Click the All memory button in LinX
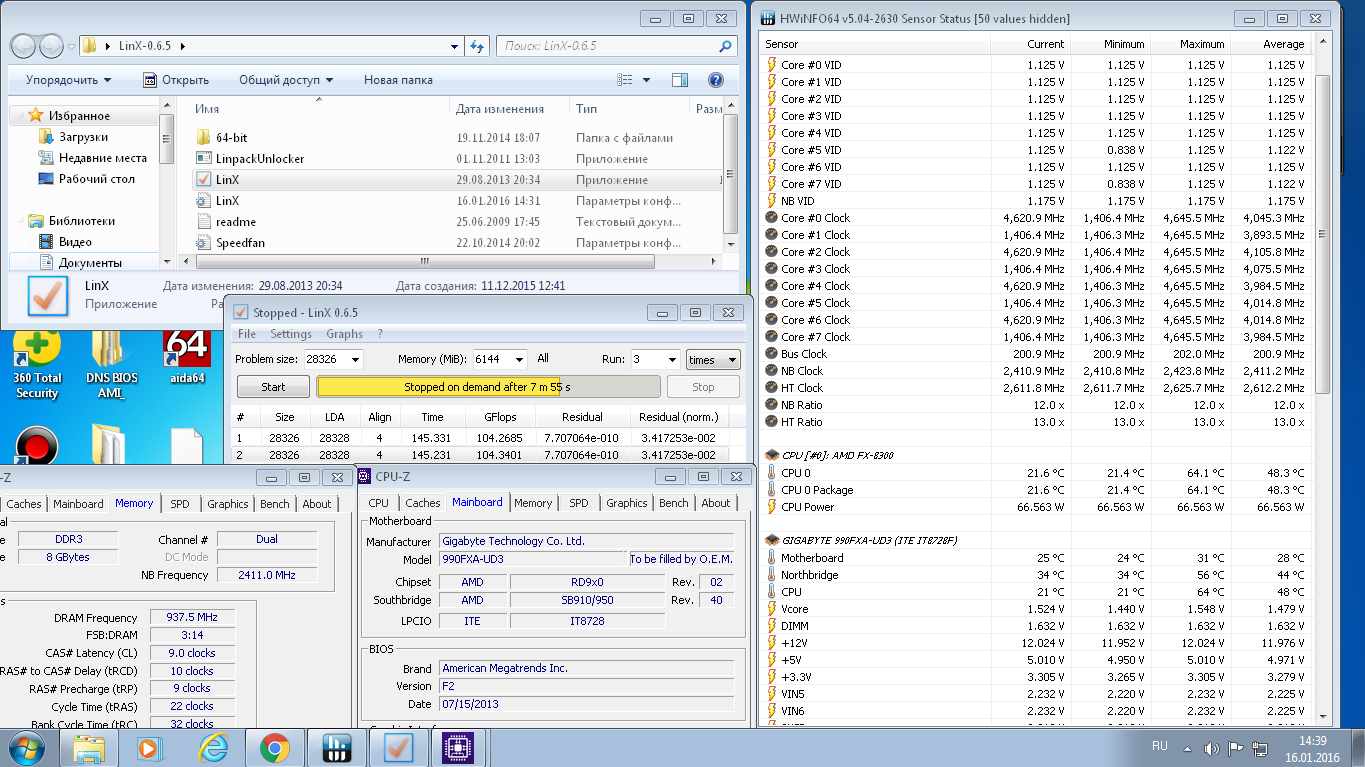The image size is (1365, 767). tap(543, 358)
